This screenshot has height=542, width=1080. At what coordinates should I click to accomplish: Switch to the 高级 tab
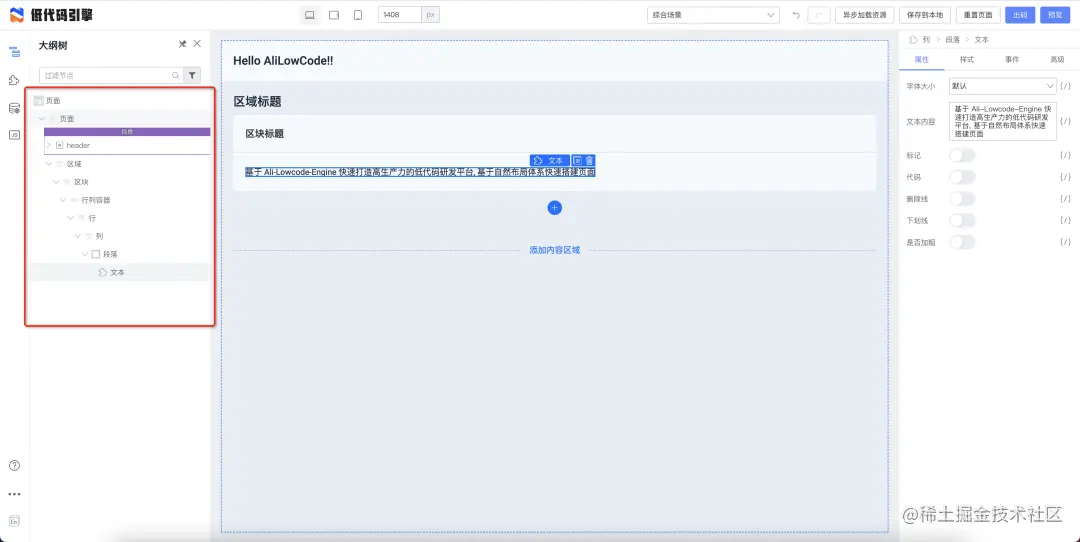point(1057,60)
